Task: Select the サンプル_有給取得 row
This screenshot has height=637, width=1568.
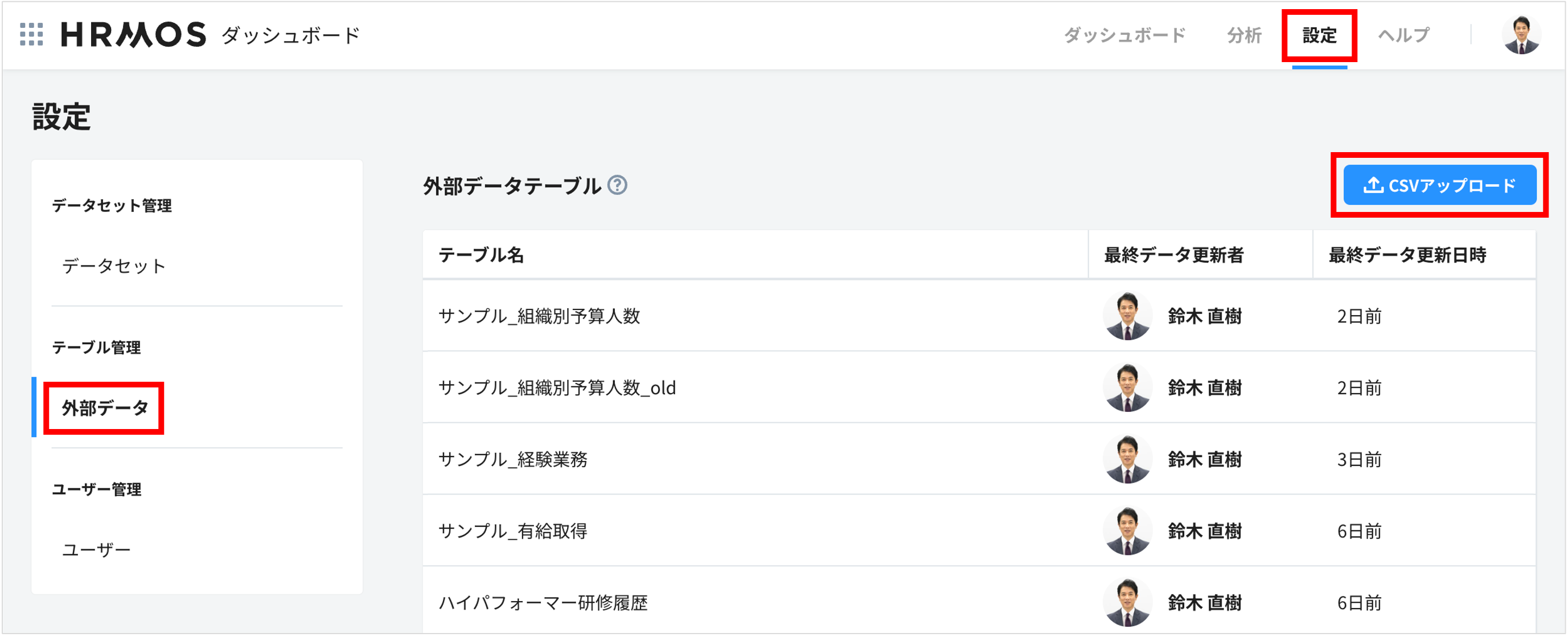Action: click(514, 530)
